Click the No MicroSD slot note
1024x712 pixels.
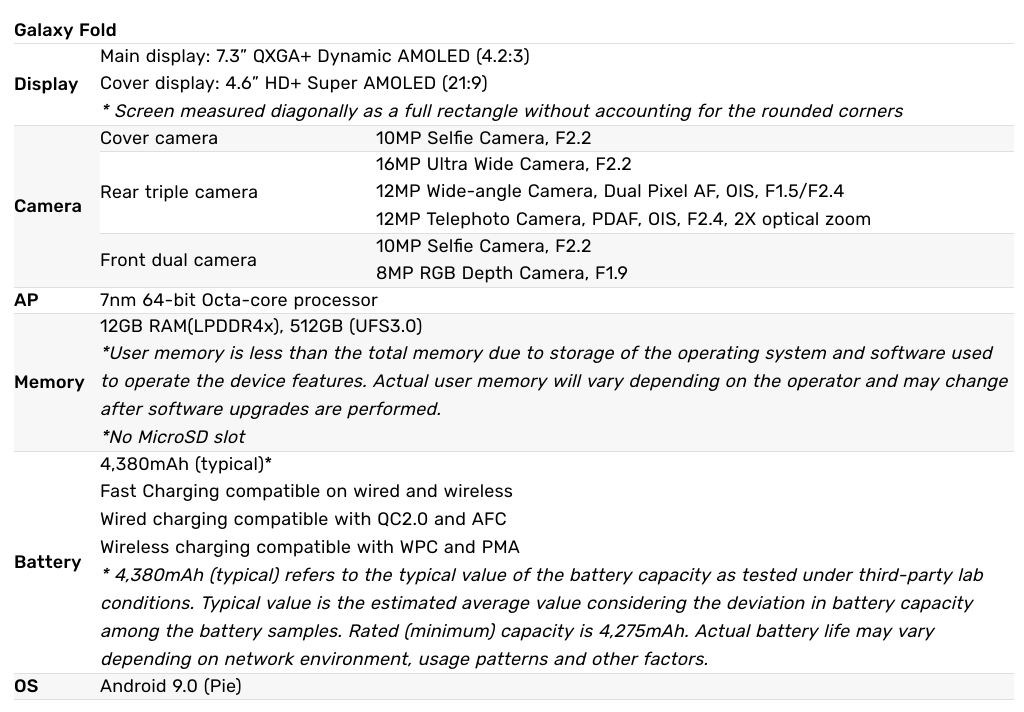click(x=172, y=436)
